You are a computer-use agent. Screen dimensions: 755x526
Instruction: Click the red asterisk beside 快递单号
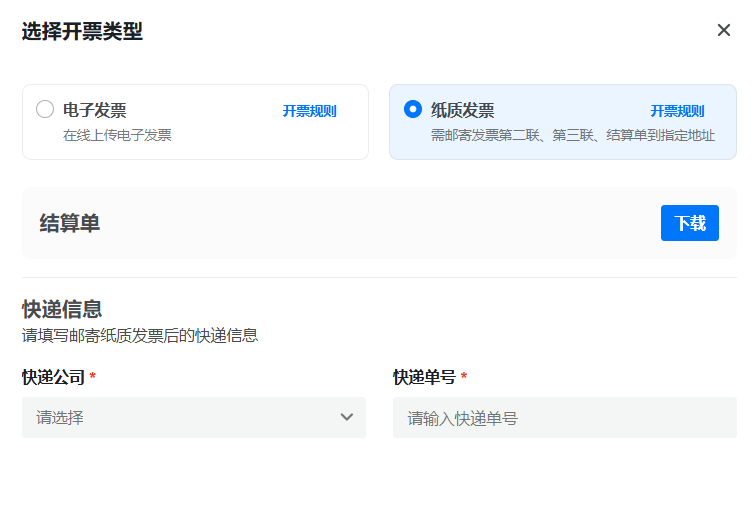(464, 377)
